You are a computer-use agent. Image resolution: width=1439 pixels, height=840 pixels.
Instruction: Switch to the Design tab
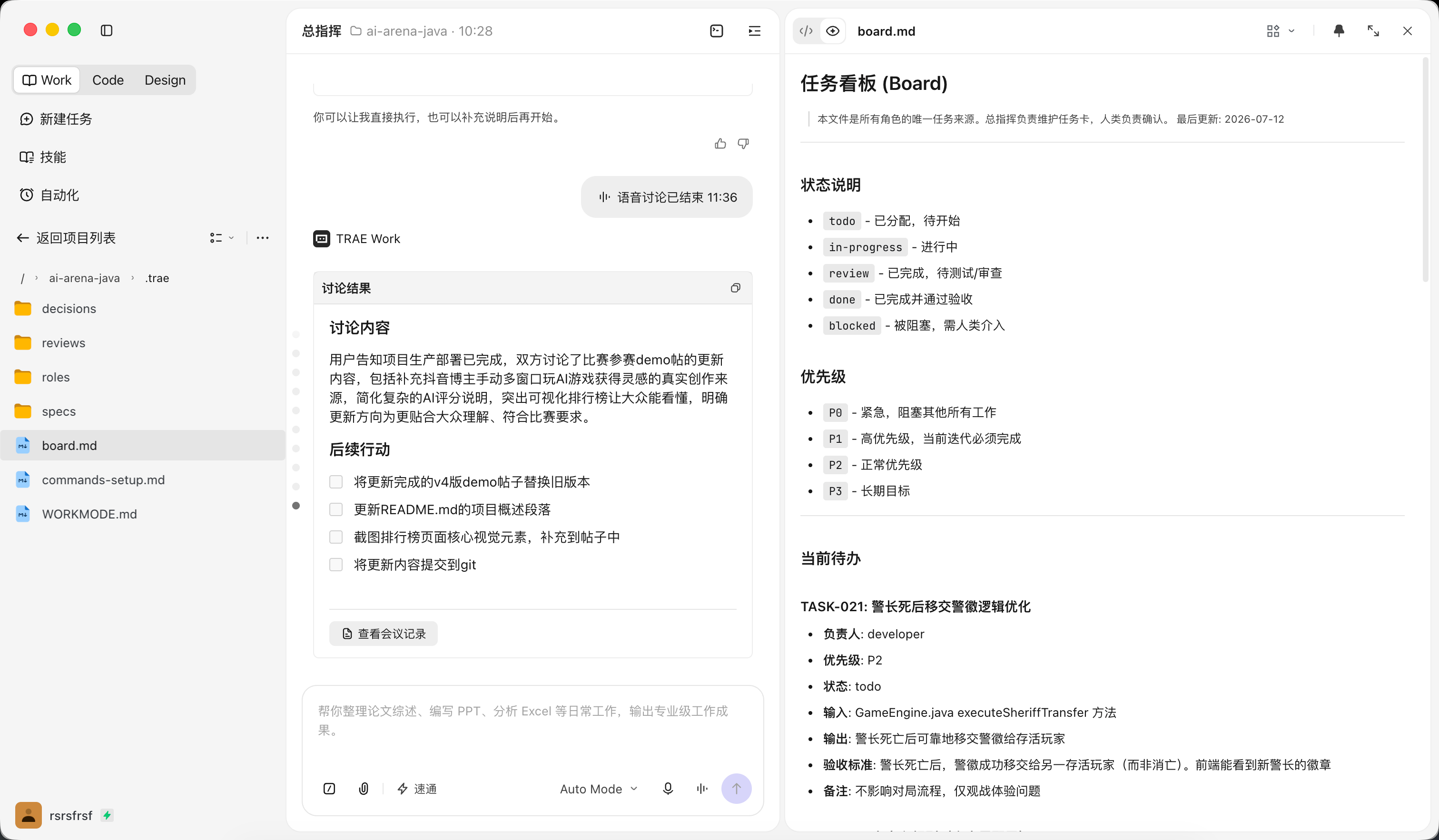click(165, 80)
